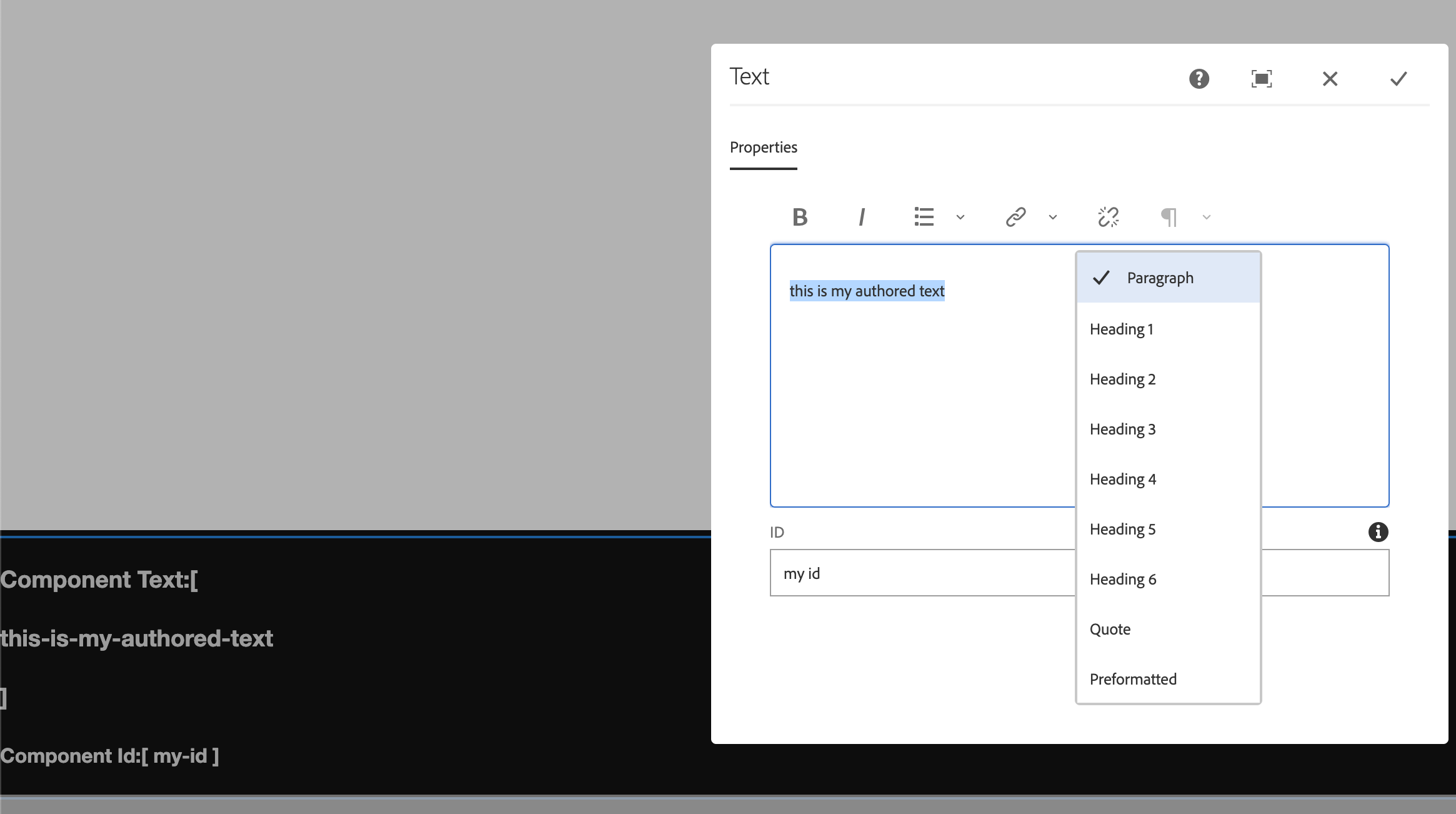This screenshot has height=814, width=1456.
Task: Click the paragraph format pilcrow icon
Action: 1168,217
